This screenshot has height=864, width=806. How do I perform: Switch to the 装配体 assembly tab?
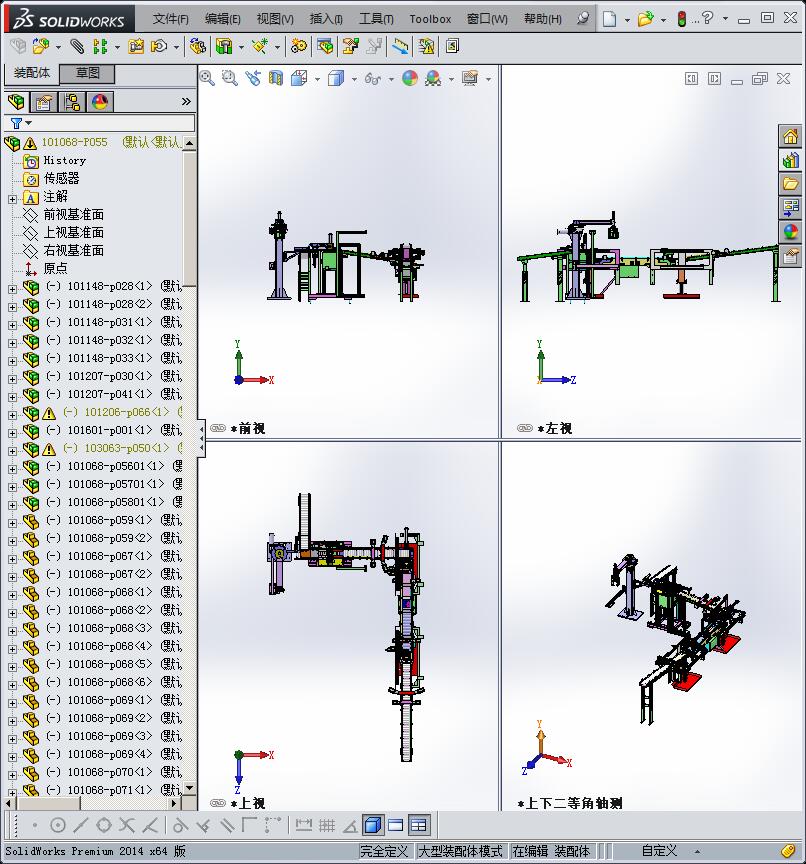pyautogui.click(x=31, y=73)
